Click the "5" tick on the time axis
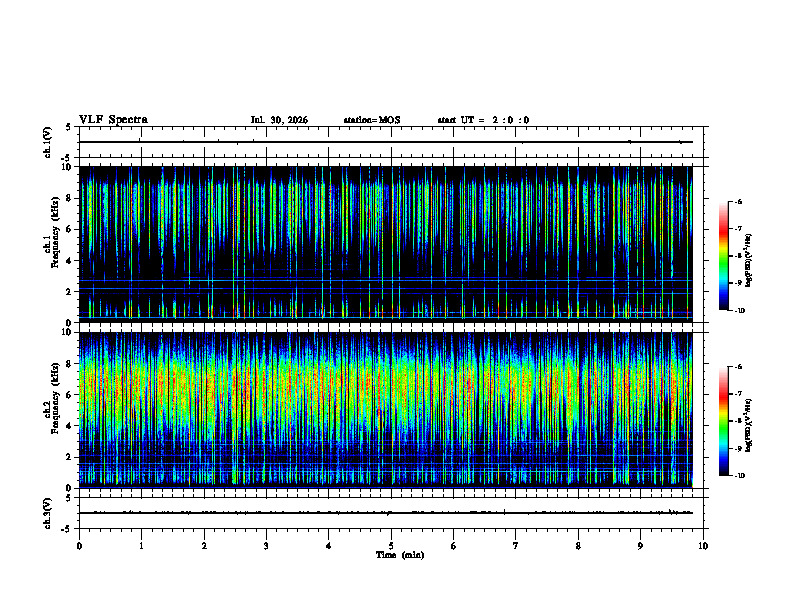The height and width of the screenshot is (612, 792). point(391,546)
